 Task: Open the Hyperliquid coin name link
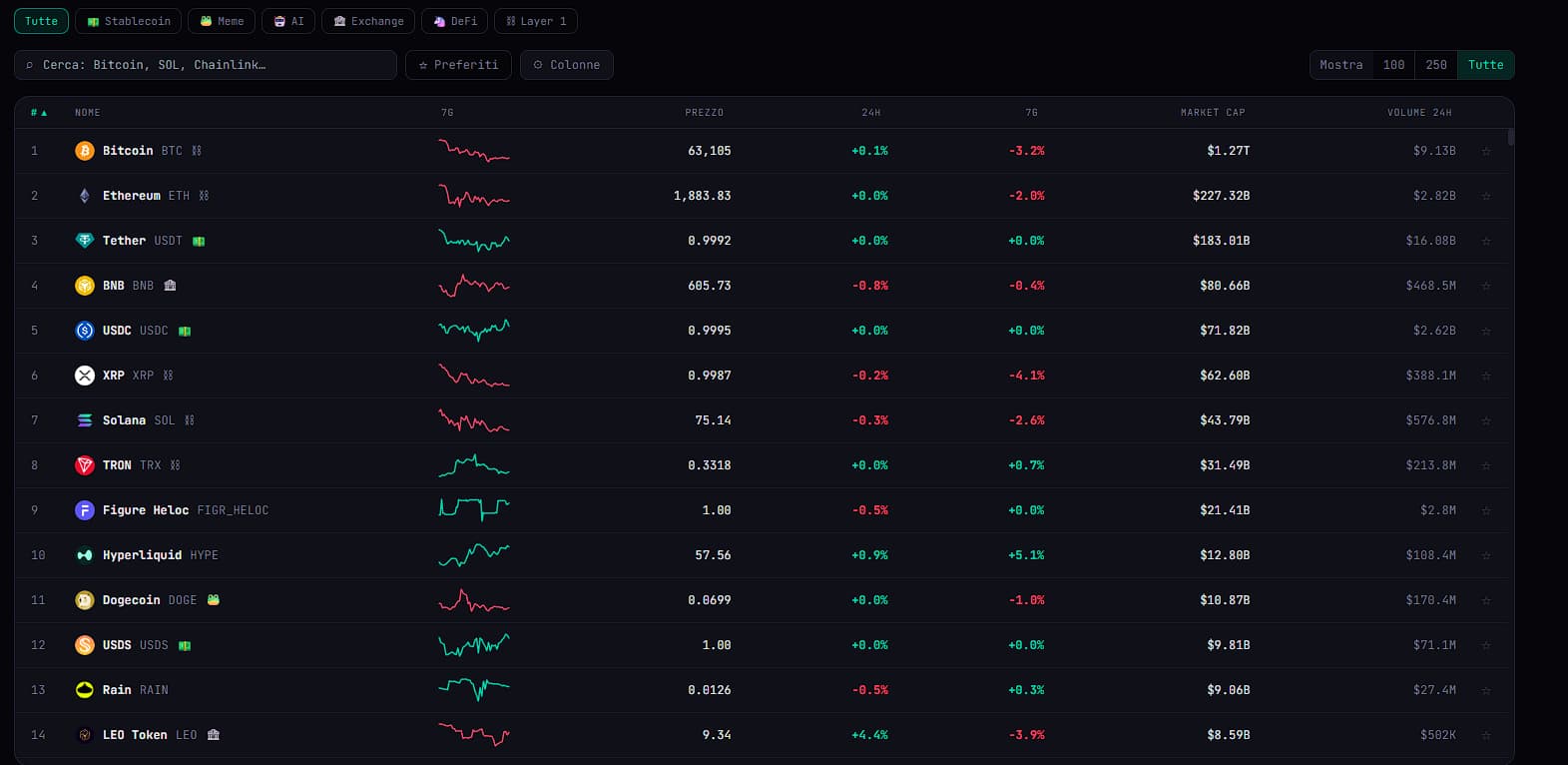tap(142, 555)
